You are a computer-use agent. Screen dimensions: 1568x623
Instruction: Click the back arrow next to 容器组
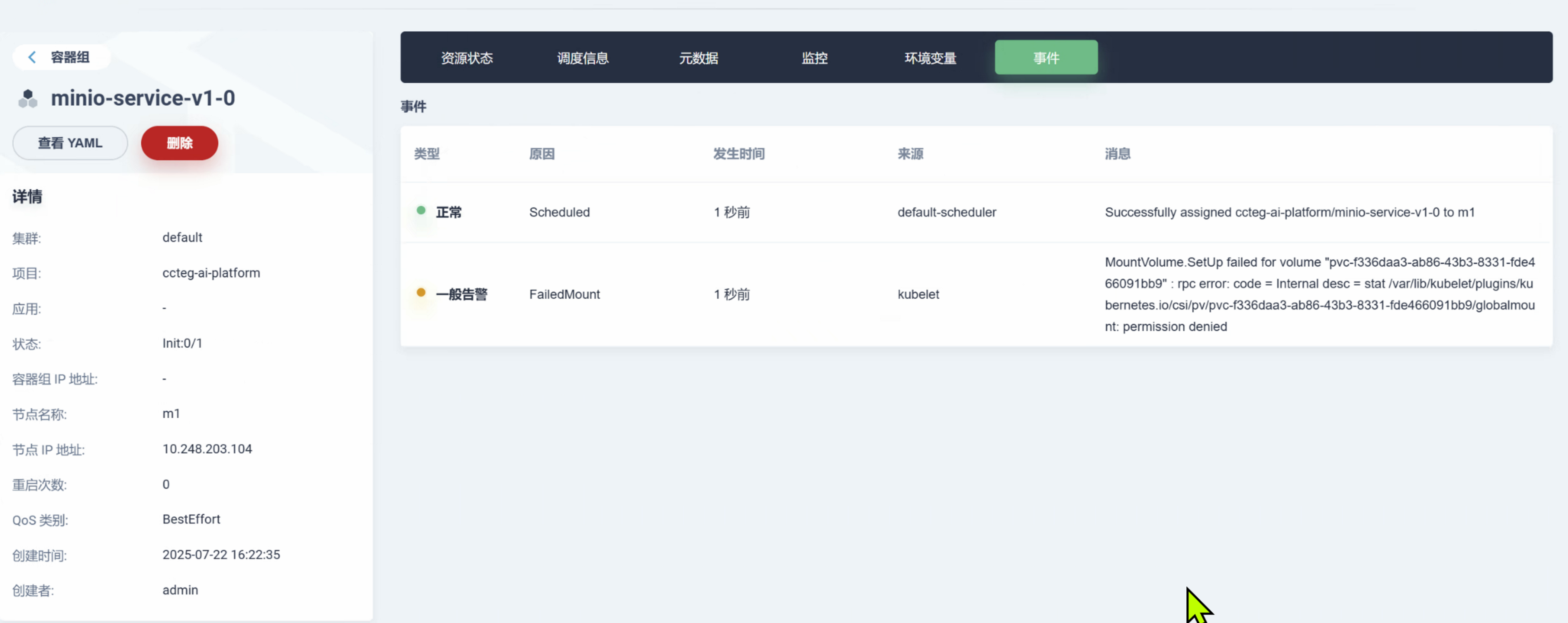pyautogui.click(x=32, y=57)
